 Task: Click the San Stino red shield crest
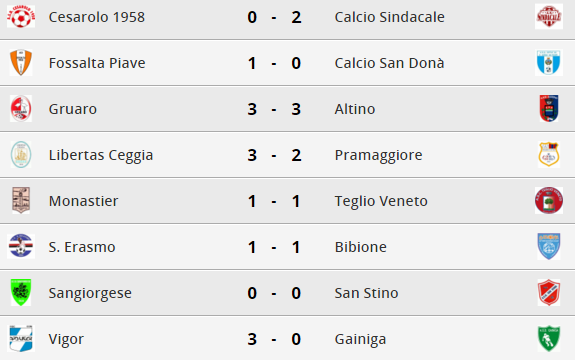(549, 293)
